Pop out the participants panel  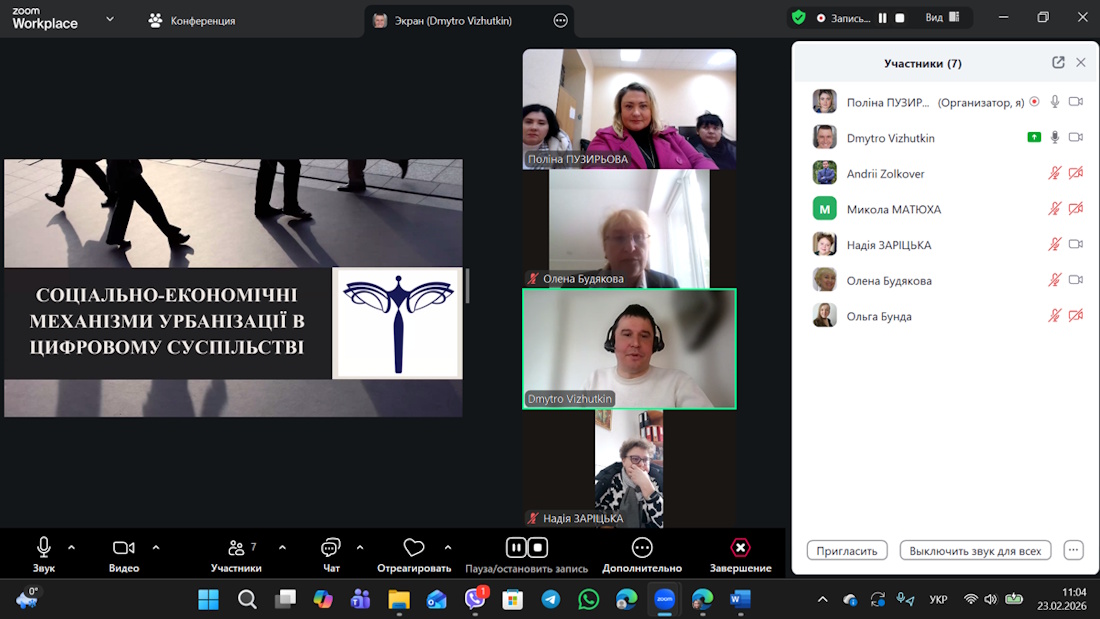coord(1058,63)
